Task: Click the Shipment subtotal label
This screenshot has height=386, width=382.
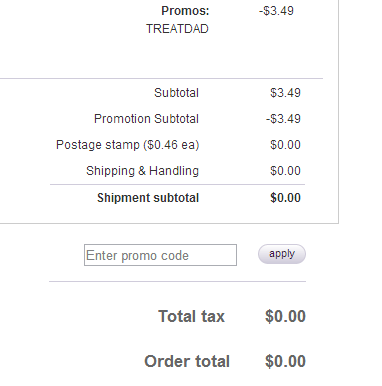Action: [148, 198]
